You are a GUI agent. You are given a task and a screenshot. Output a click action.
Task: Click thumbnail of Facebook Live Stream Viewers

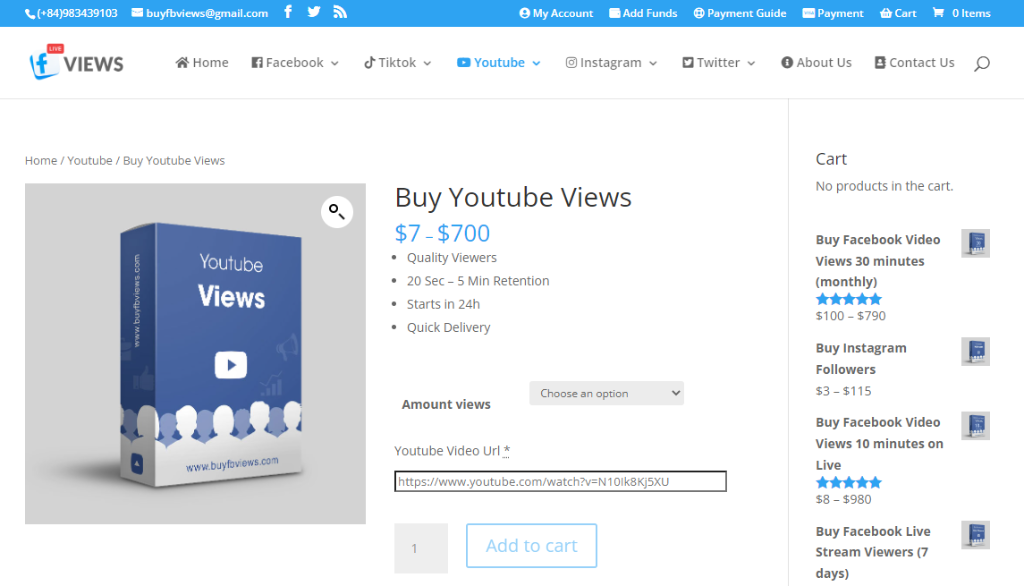tap(976, 535)
